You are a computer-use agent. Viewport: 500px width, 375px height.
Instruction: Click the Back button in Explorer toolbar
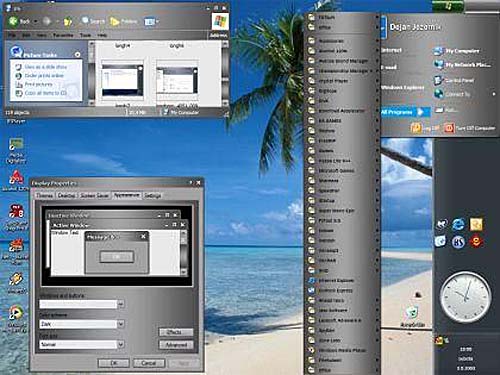19,22
